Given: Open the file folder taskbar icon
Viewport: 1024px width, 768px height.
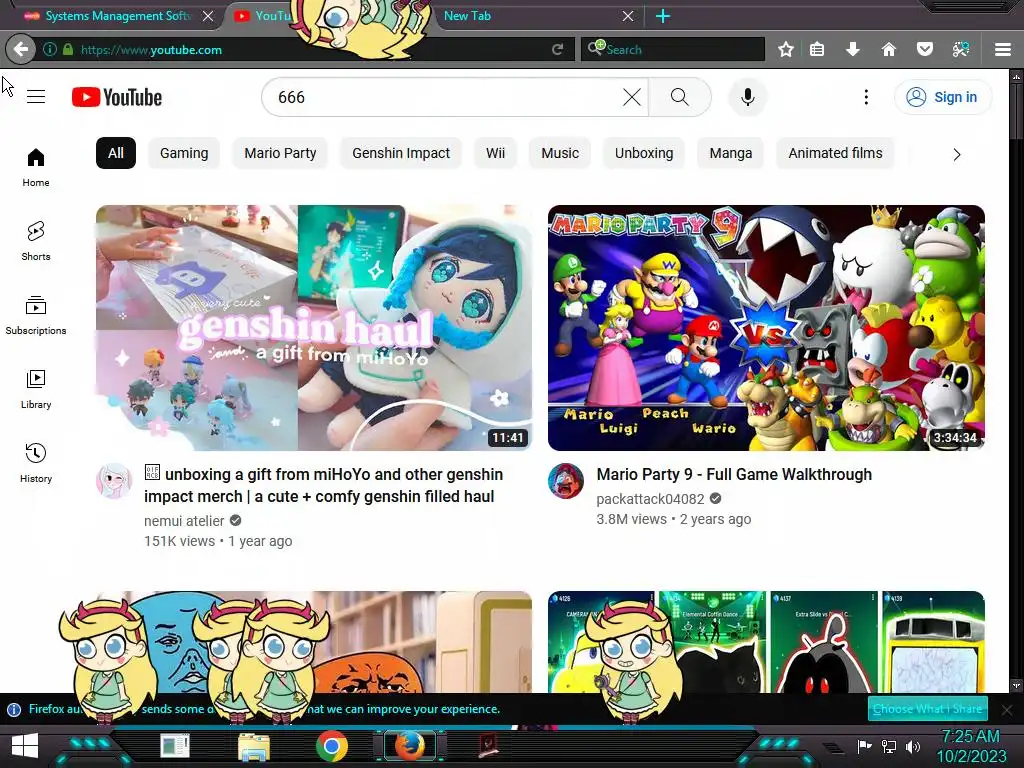Looking at the screenshot, I should [253, 747].
